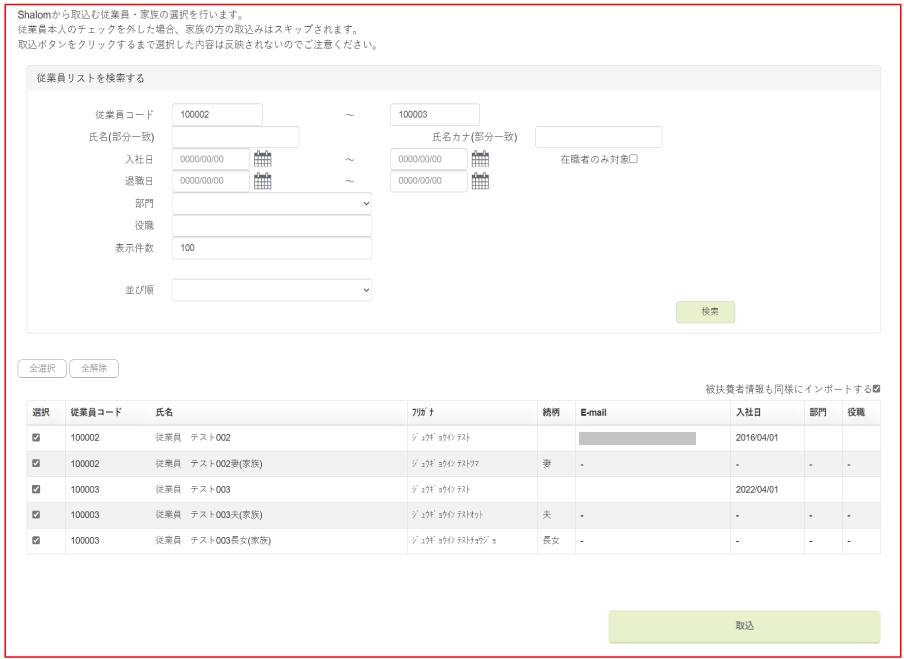The image size is (904, 659).
Task: Click the 氏名カナ(部分一致) text field
Action: pos(598,137)
